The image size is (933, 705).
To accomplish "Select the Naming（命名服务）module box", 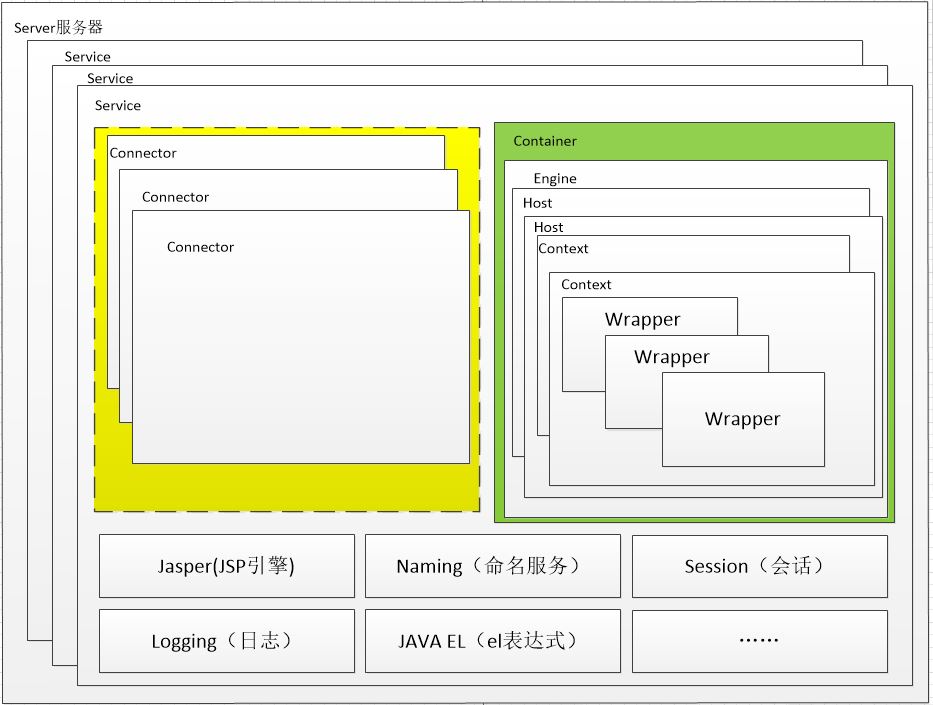I will 492,566.
